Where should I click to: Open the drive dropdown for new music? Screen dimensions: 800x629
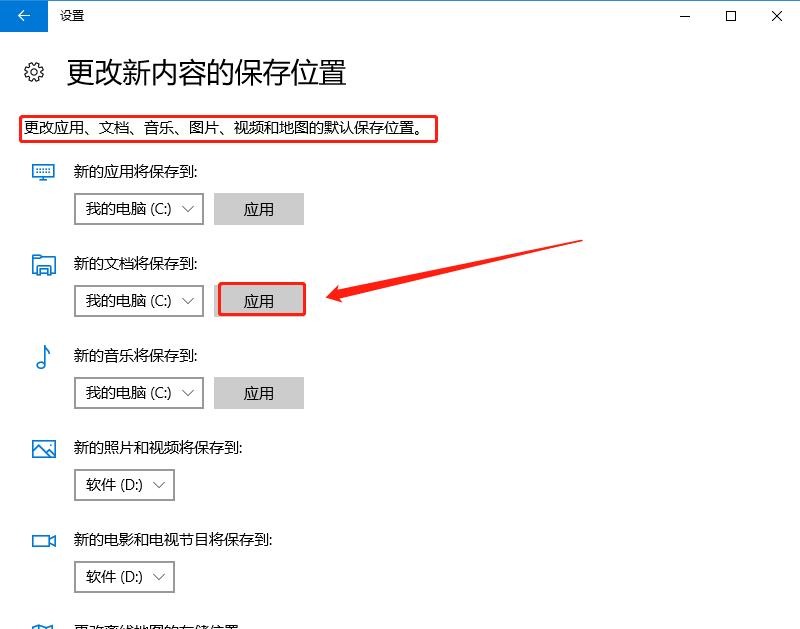pyautogui.click(x=138, y=393)
